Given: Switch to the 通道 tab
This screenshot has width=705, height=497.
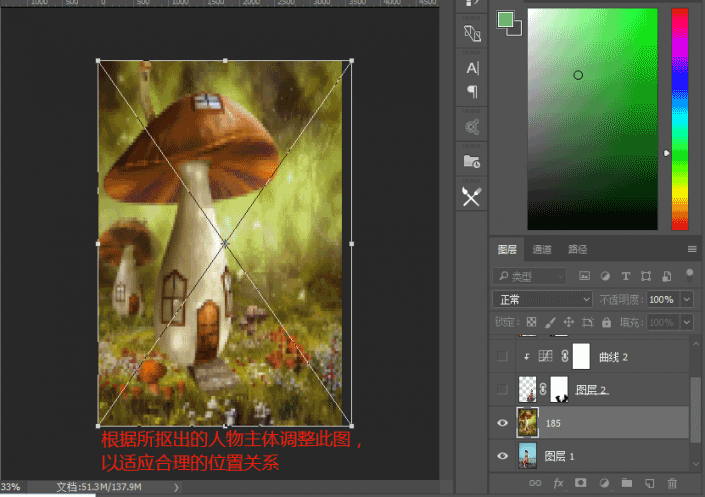Looking at the screenshot, I should [x=542, y=250].
